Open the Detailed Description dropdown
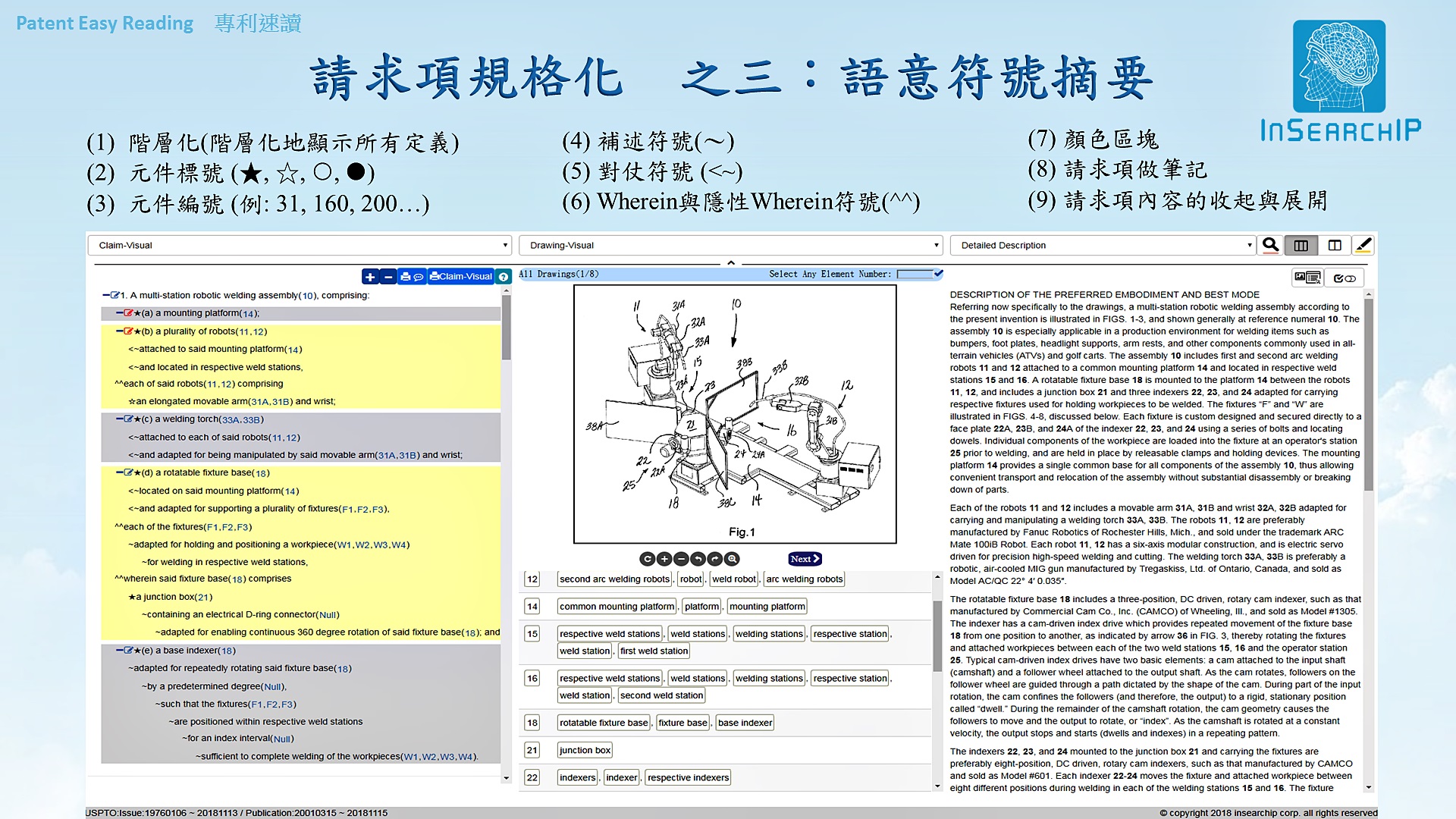Screen dimensions: 1456x819 pos(1102,245)
